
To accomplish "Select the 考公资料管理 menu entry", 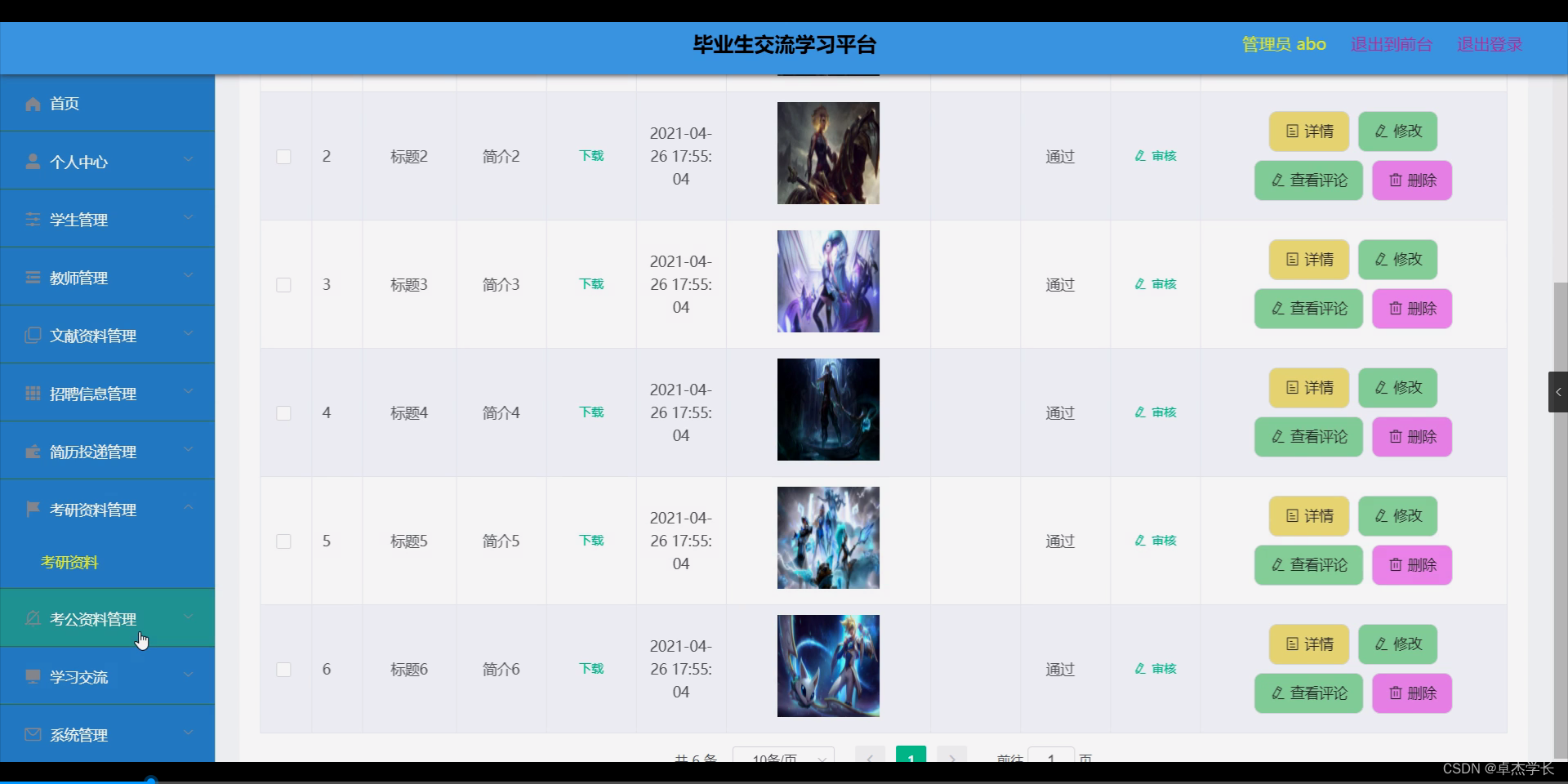I will pyautogui.click(x=92, y=618).
